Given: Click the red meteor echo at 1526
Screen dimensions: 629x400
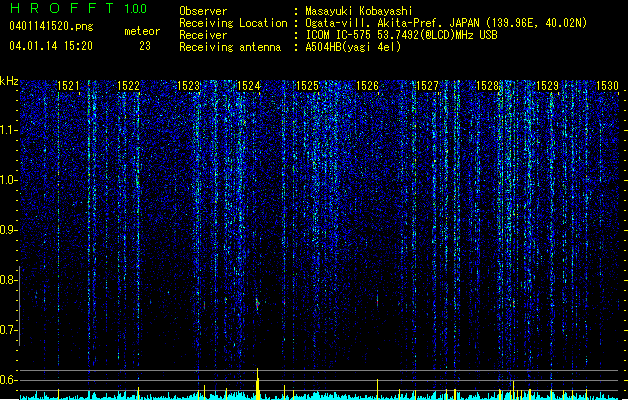Looking at the screenshot, I should tap(377, 300).
